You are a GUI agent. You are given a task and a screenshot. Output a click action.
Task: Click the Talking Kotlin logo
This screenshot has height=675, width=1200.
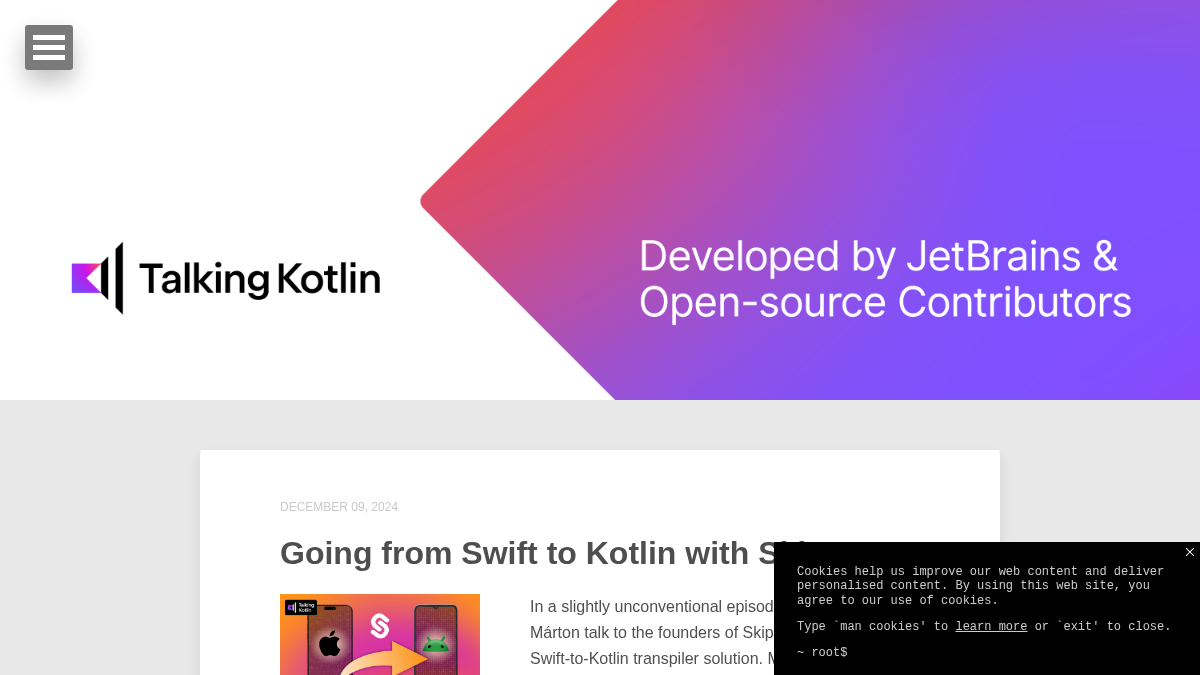[226, 278]
